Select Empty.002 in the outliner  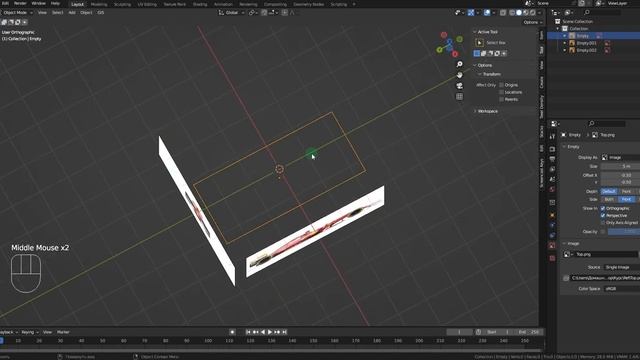[586, 51]
